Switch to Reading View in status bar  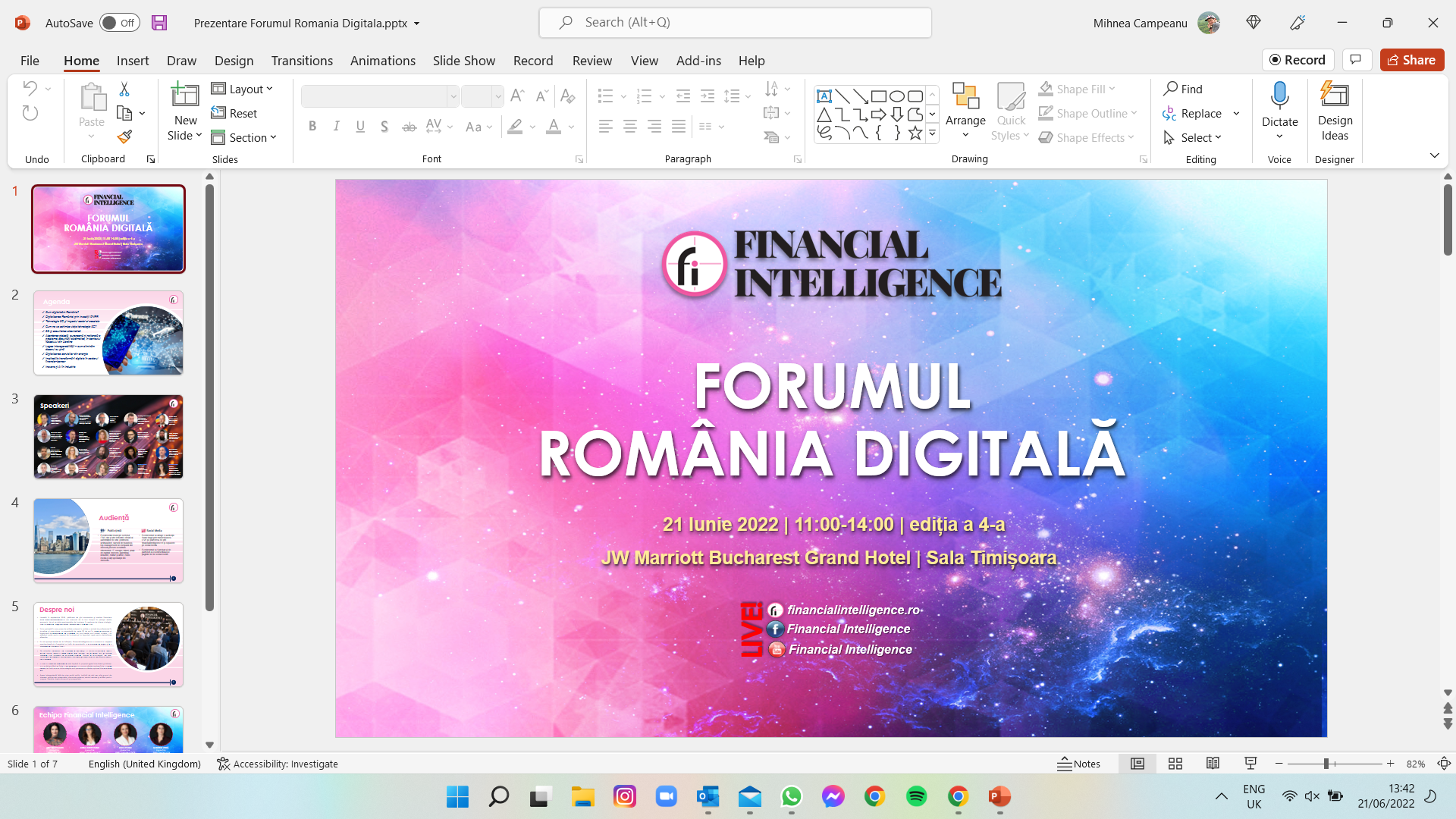pyautogui.click(x=1213, y=764)
